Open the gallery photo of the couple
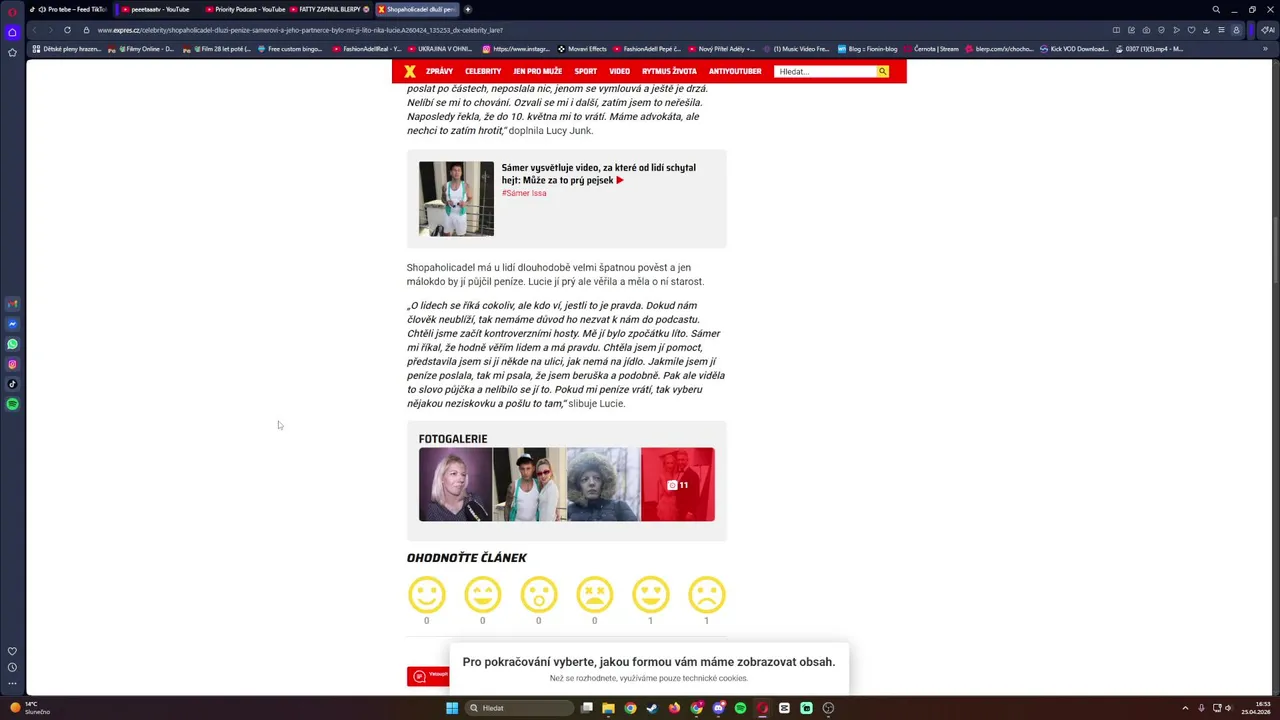Viewport: 1280px width, 720px height. point(529,484)
